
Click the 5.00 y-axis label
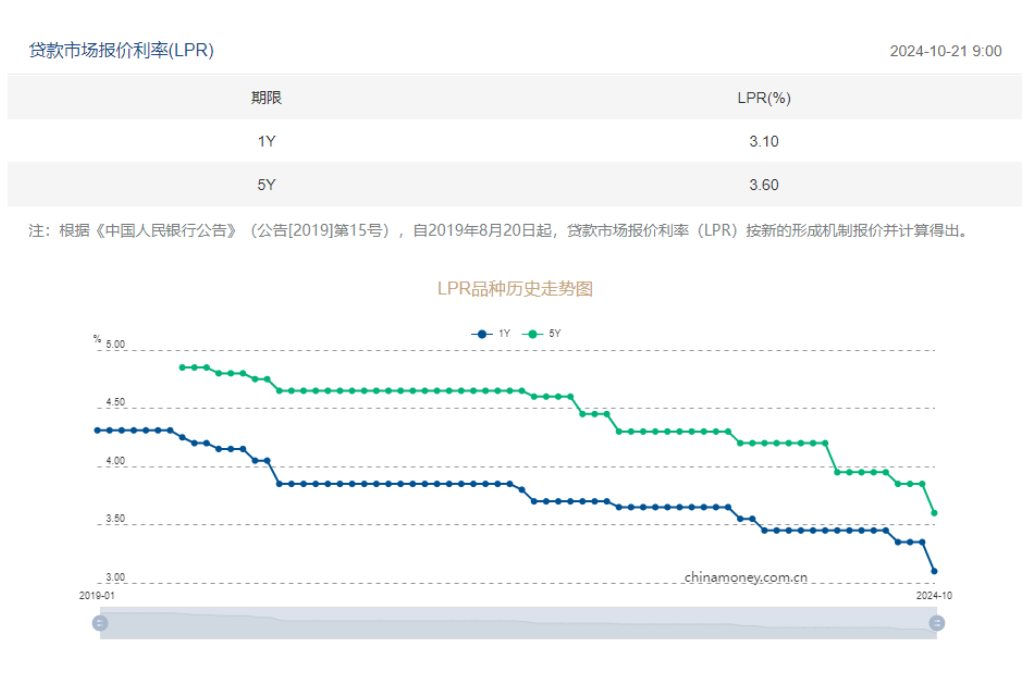point(116,344)
